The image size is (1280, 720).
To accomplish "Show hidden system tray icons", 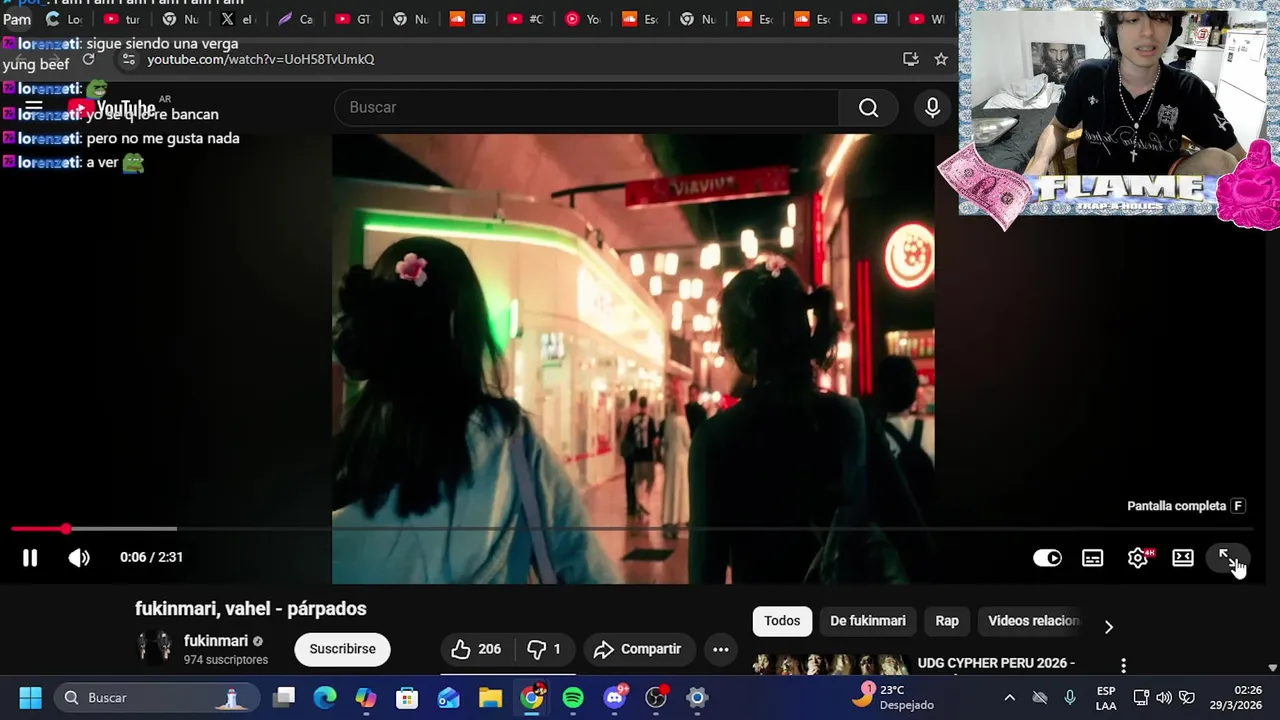I will coord(1009,697).
